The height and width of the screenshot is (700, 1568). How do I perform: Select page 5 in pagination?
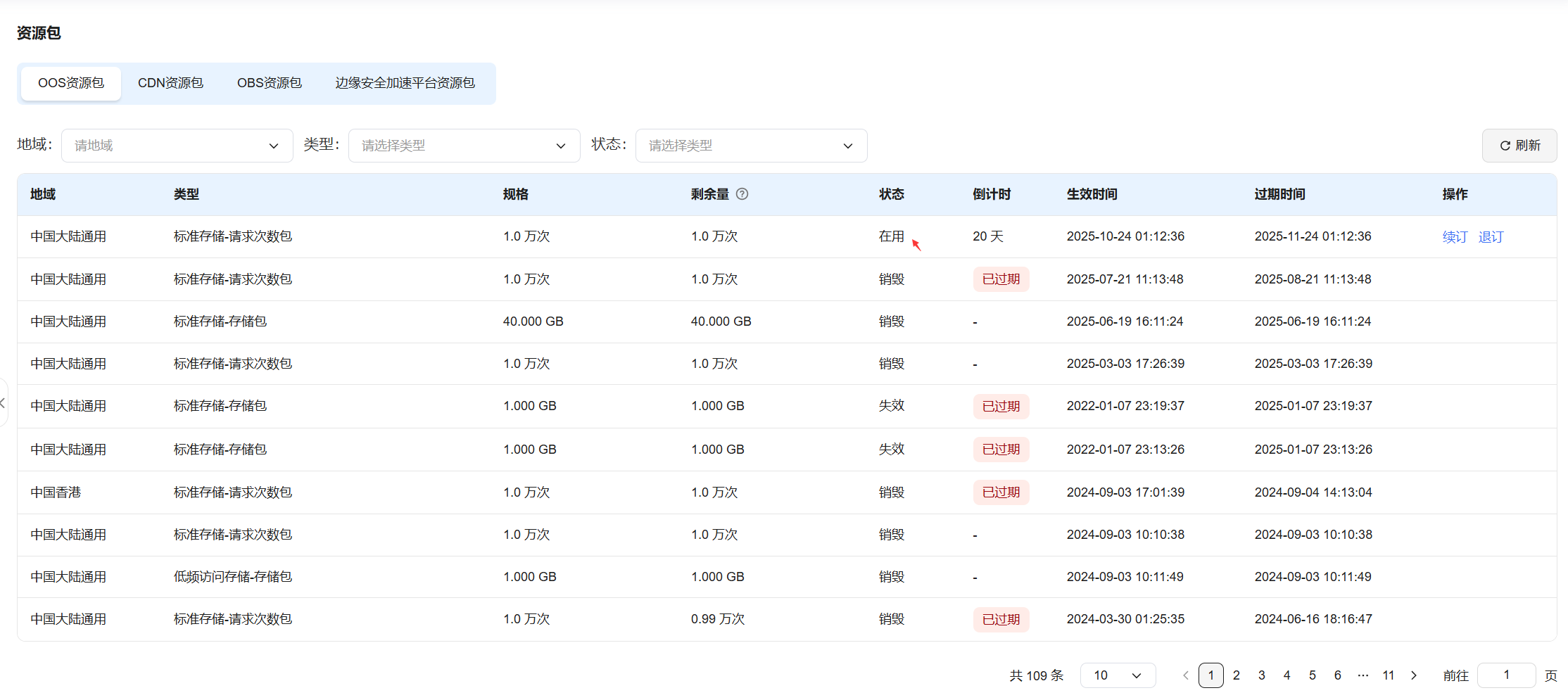[1313, 675]
